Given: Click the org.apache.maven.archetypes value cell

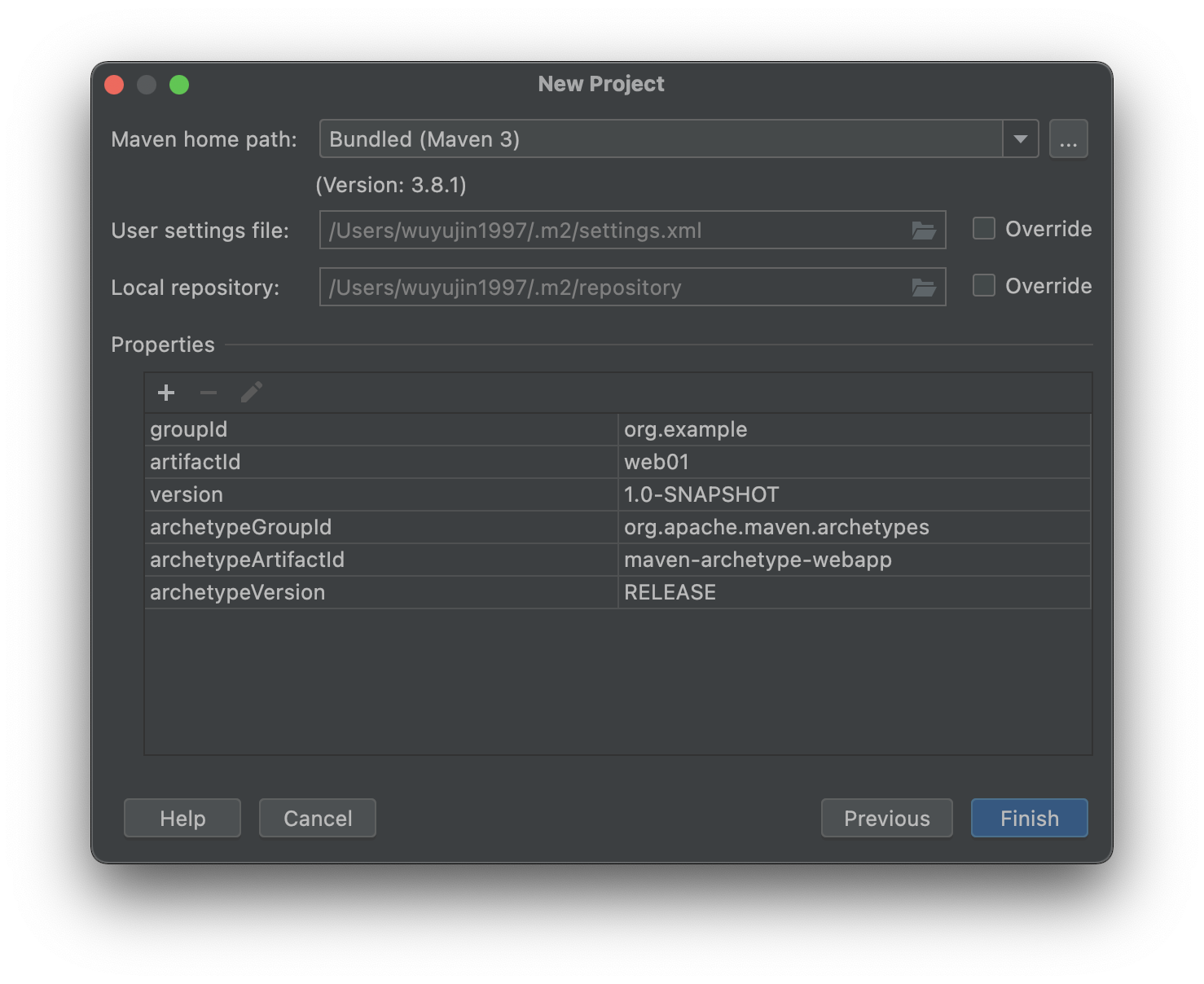Looking at the screenshot, I should pyautogui.click(x=855, y=527).
